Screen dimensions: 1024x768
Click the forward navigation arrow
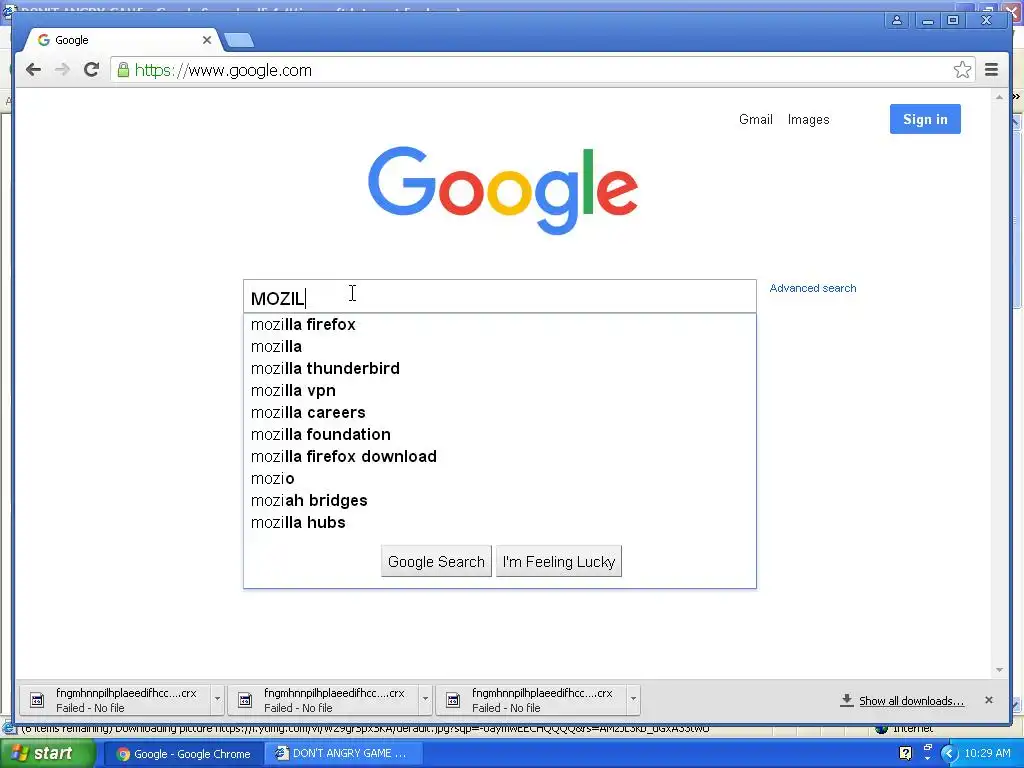[x=62, y=70]
